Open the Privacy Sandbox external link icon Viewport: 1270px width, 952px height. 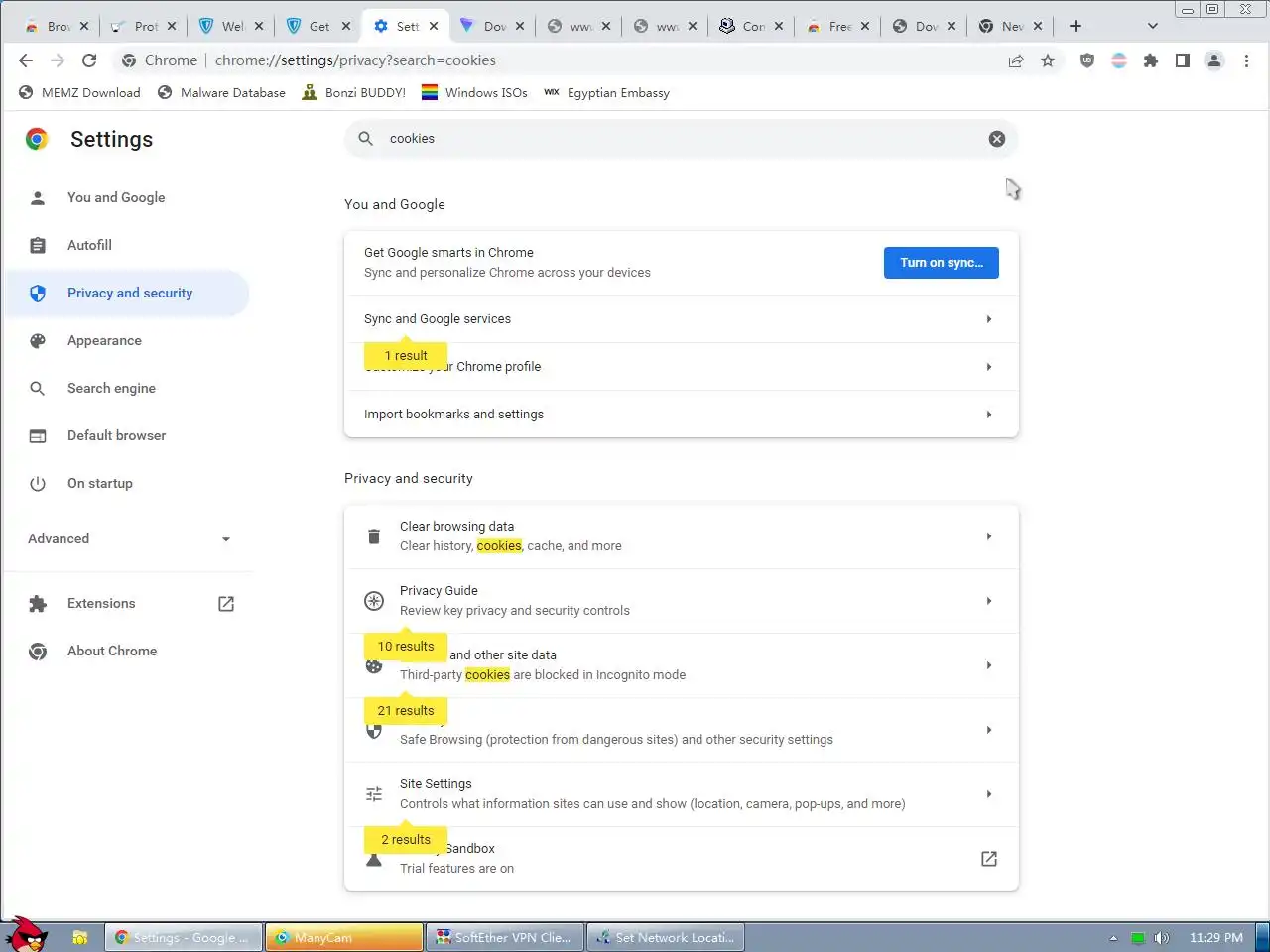989,859
